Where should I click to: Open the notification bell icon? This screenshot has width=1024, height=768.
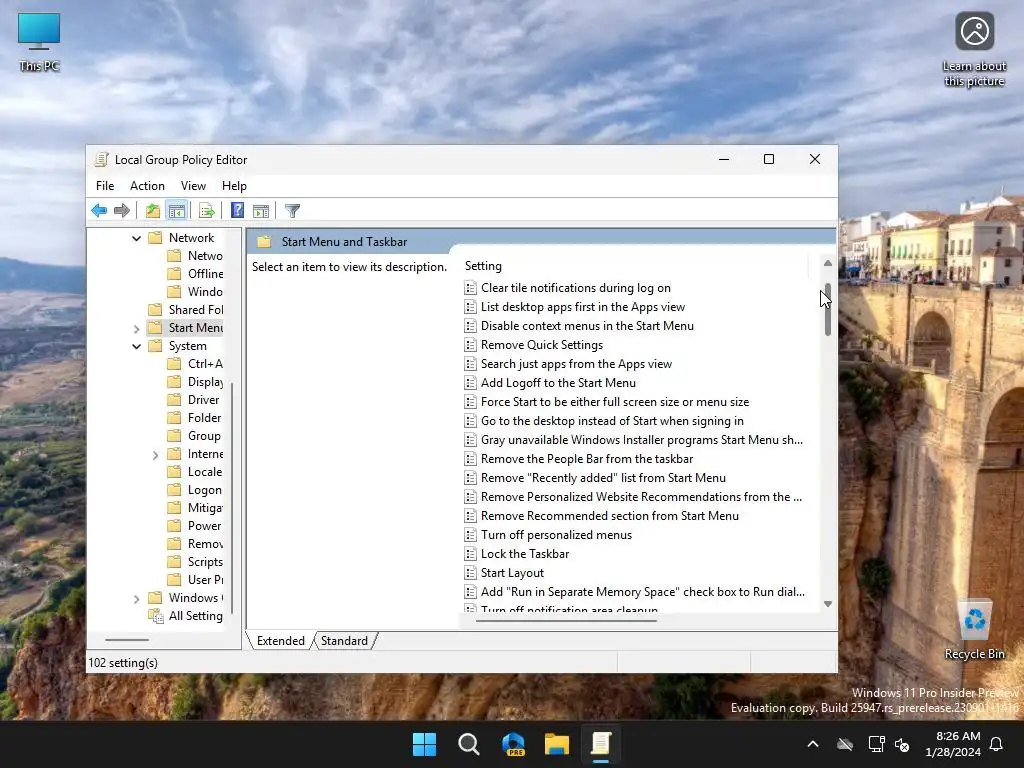(997, 744)
